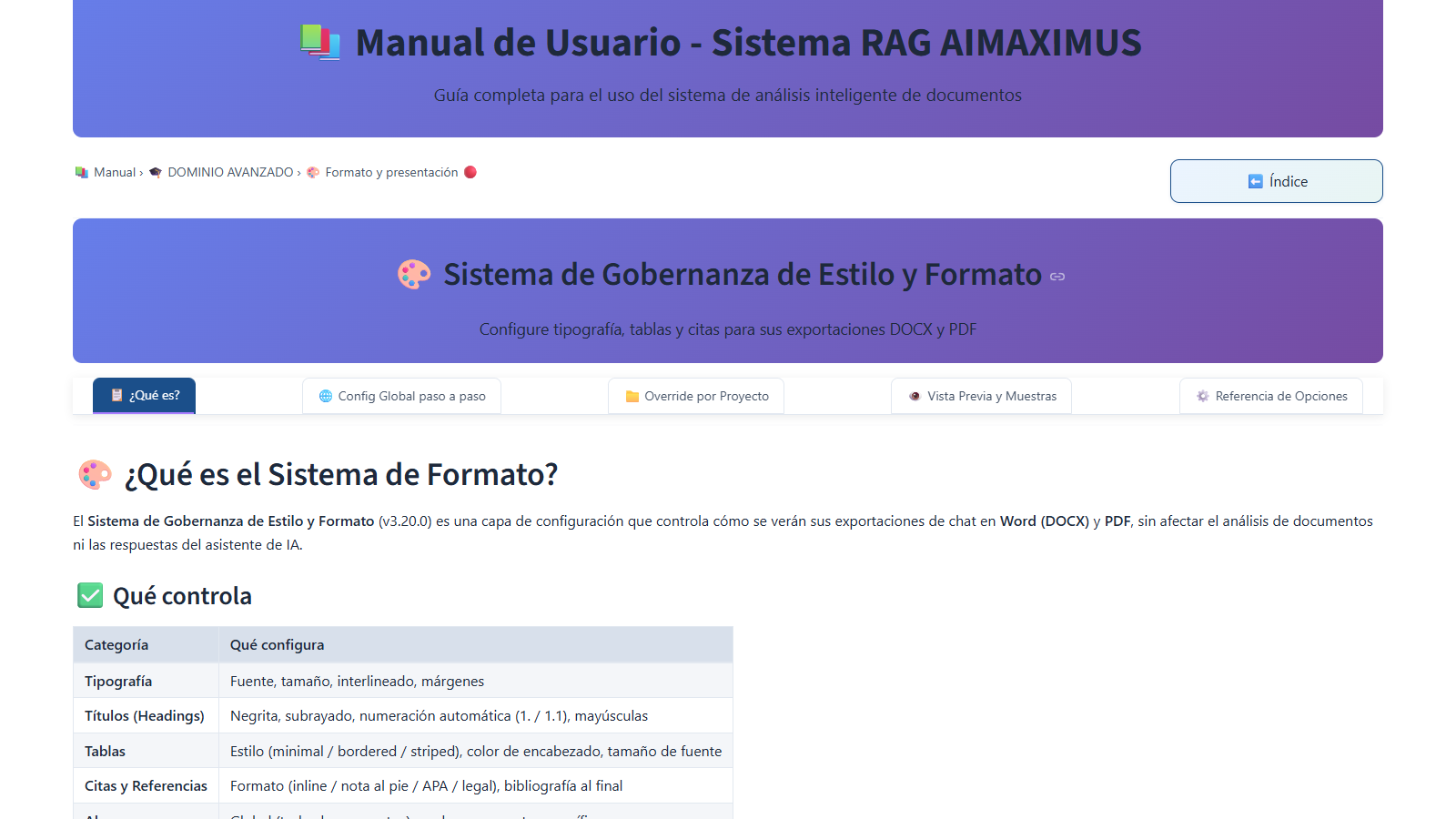Click 'Negrita, subrayado, numeración automática' cell
This screenshot has width=1456, height=819.
point(476,715)
